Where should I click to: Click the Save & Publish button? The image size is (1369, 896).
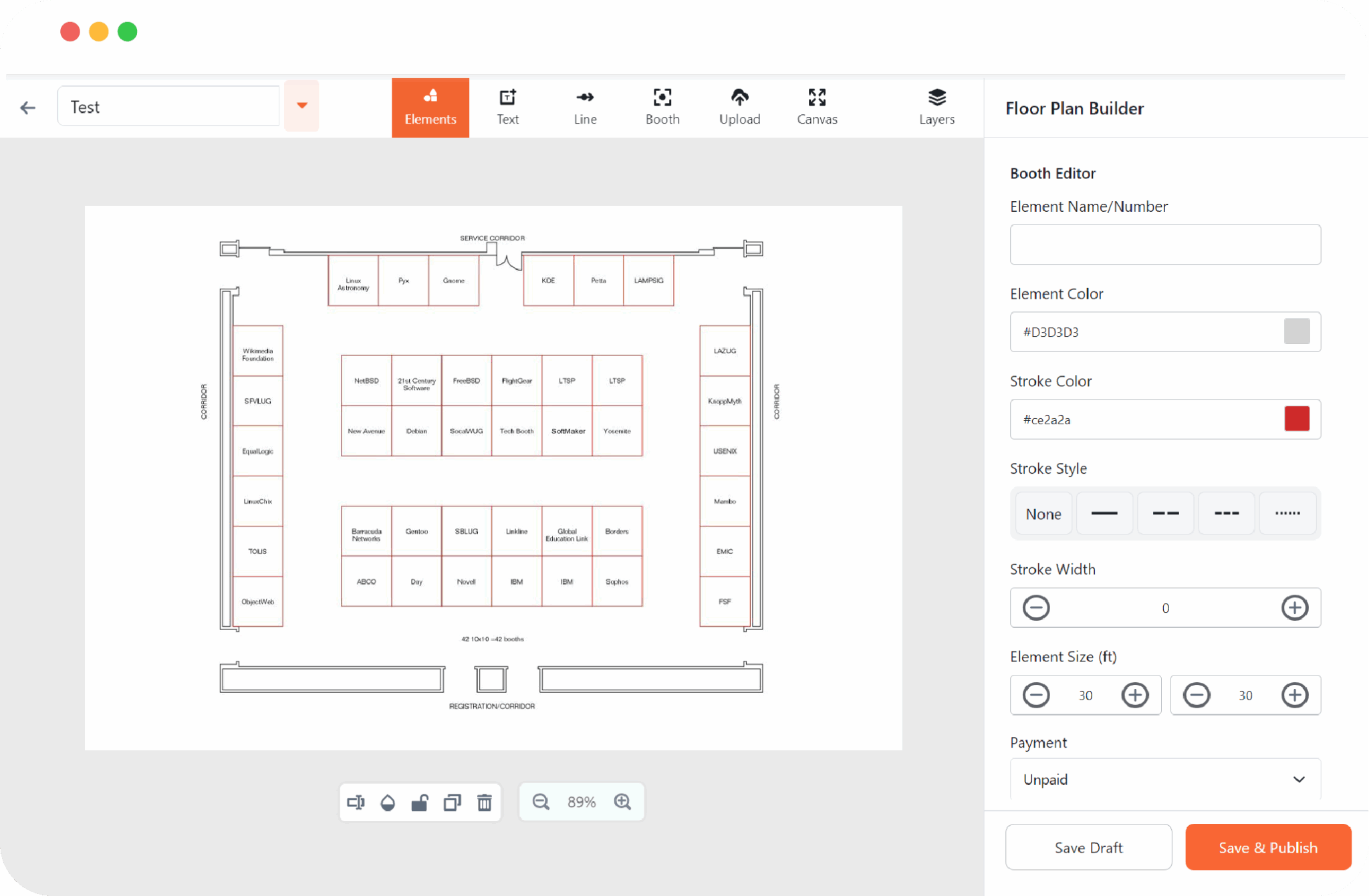coord(1267,847)
